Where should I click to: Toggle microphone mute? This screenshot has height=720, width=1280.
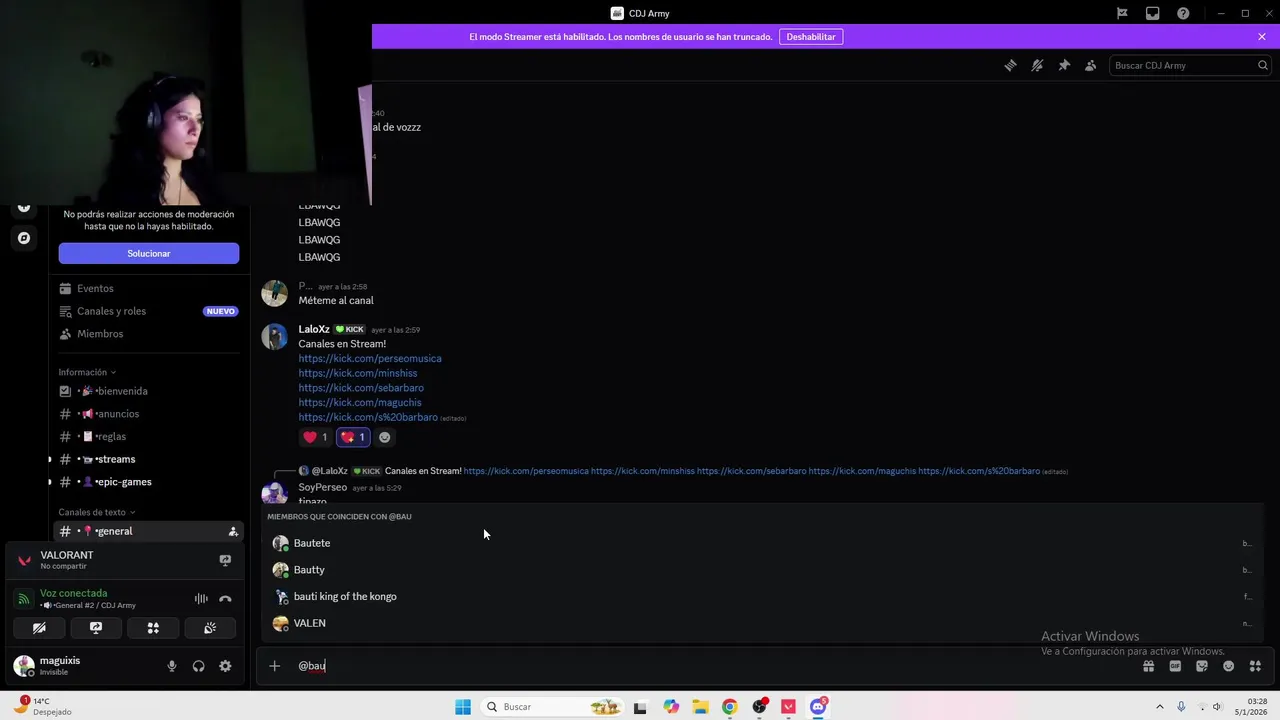(172, 666)
